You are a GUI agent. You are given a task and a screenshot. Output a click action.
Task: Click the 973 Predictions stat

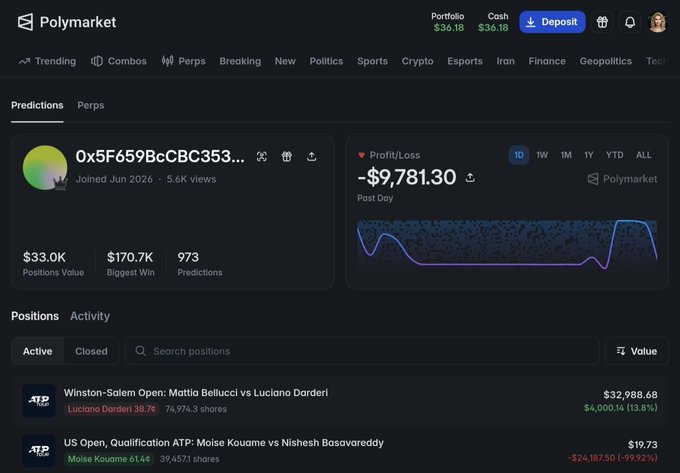[x=199, y=263]
